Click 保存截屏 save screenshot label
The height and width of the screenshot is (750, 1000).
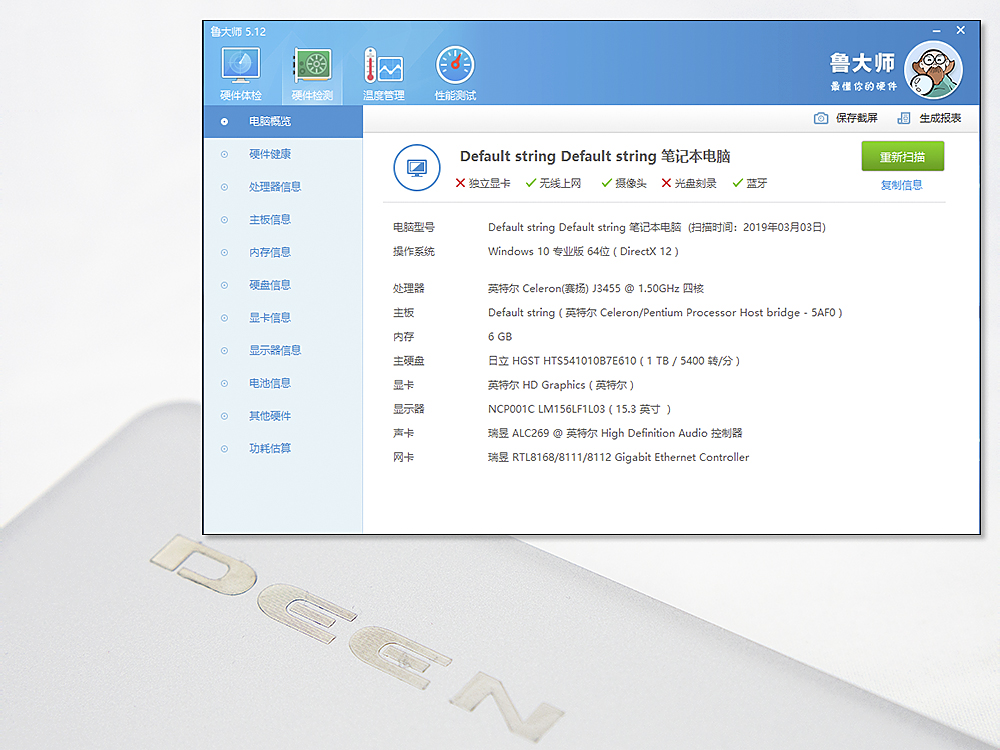(857, 118)
